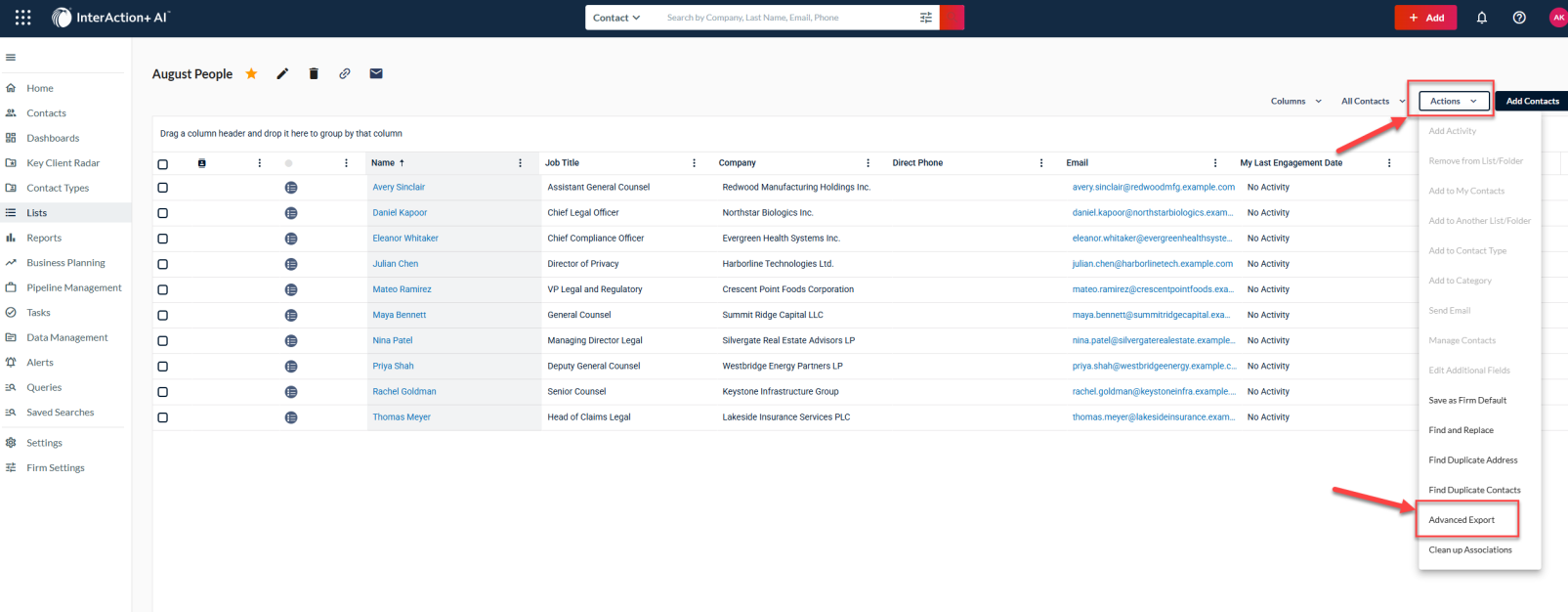
Task: Go to Key Client Radar in sidebar
Action: click(x=63, y=162)
